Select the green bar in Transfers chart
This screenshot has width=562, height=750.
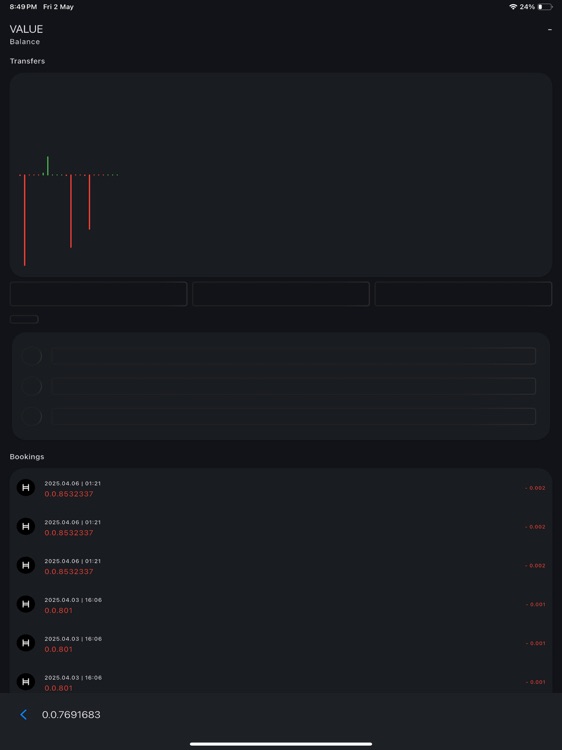[47, 165]
